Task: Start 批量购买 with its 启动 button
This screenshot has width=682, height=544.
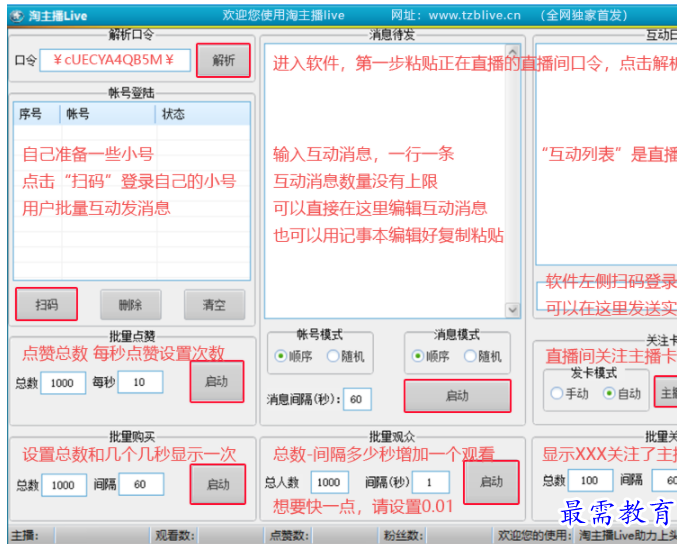Action: 218,484
